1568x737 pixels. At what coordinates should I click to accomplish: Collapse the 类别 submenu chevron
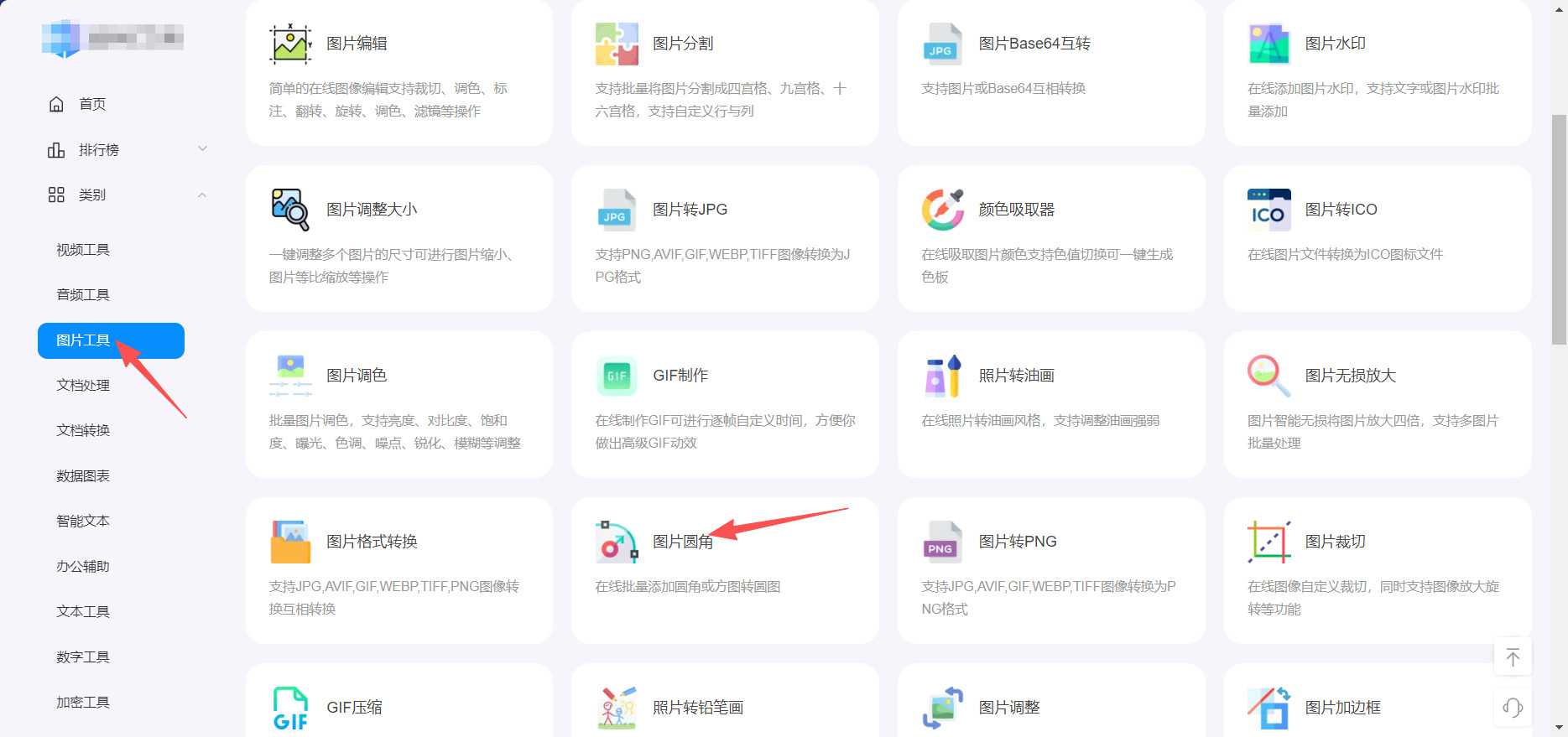pyautogui.click(x=202, y=195)
